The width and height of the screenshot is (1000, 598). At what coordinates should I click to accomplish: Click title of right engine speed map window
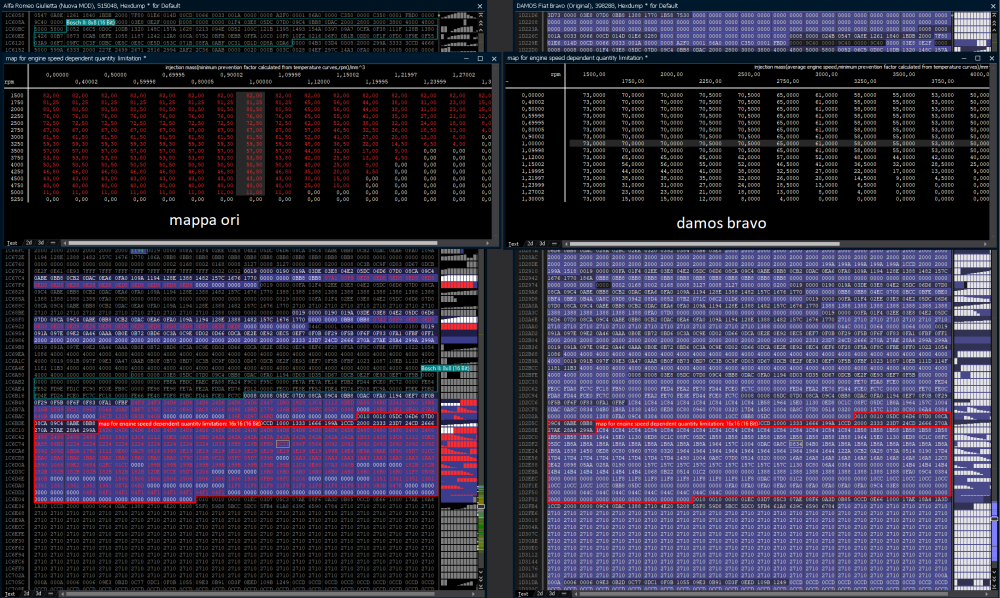(x=577, y=58)
